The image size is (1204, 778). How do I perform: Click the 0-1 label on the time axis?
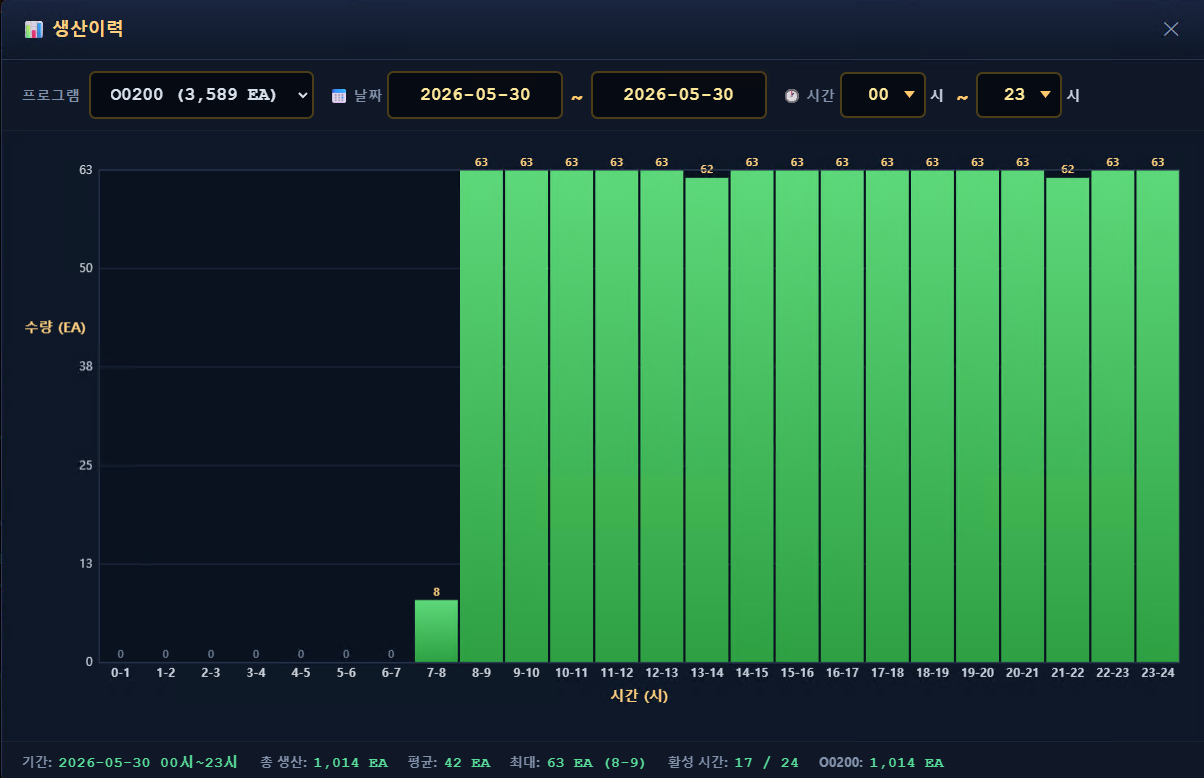pos(121,673)
